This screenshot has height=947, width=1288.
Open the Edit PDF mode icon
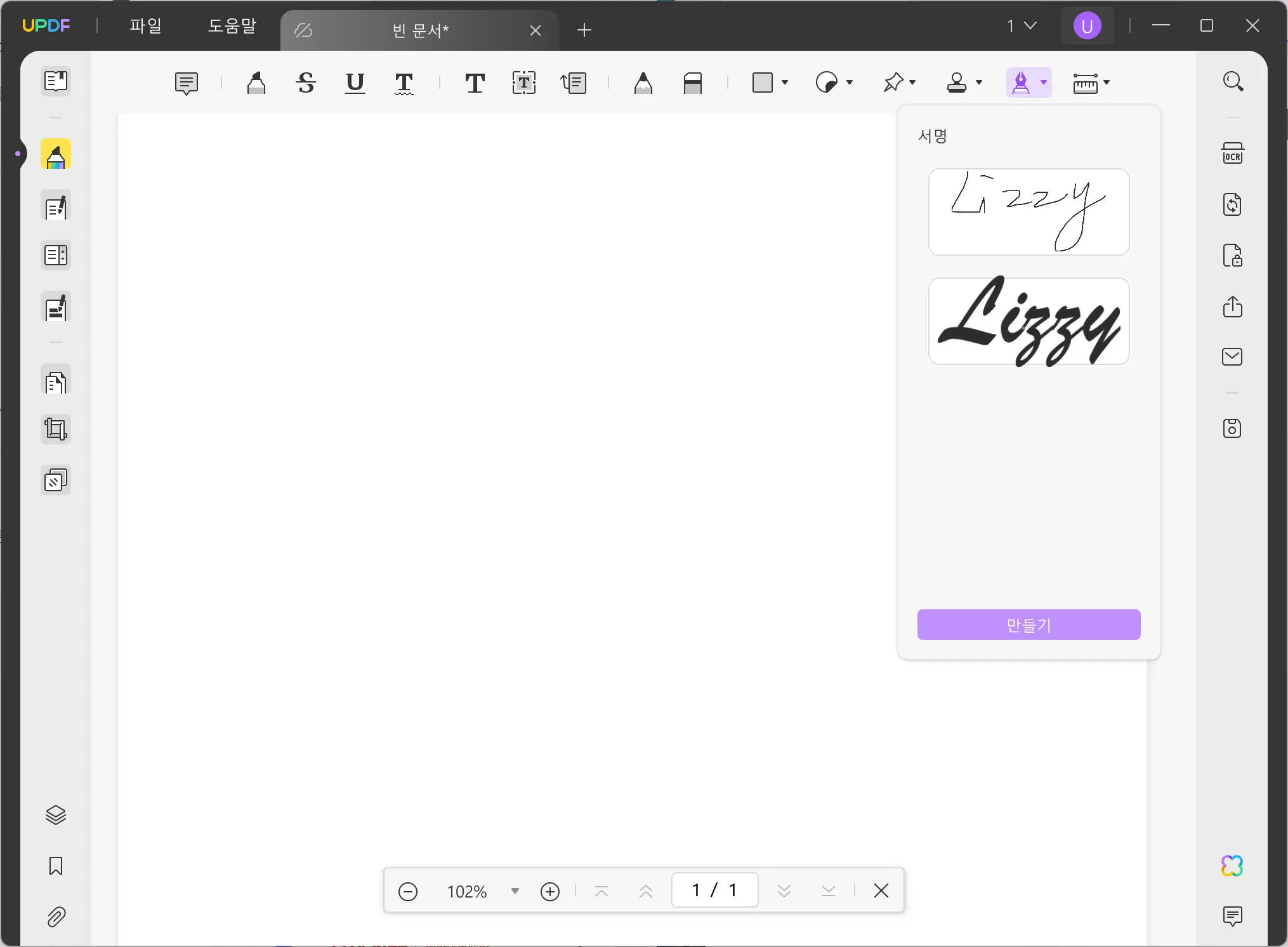coord(56,206)
